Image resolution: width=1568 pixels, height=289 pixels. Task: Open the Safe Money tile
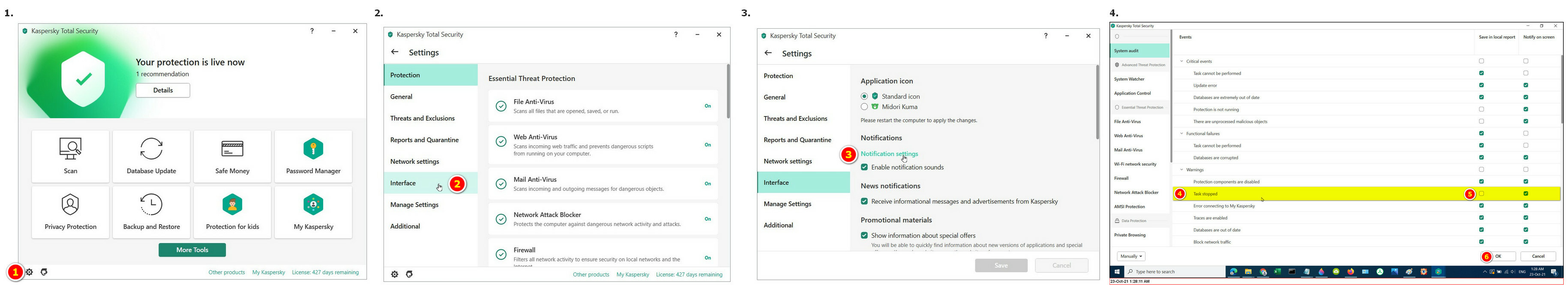click(233, 157)
